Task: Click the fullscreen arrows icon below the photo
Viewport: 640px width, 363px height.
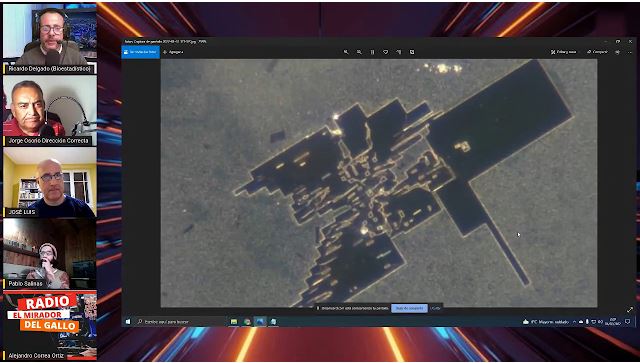Action: [x=630, y=310]
